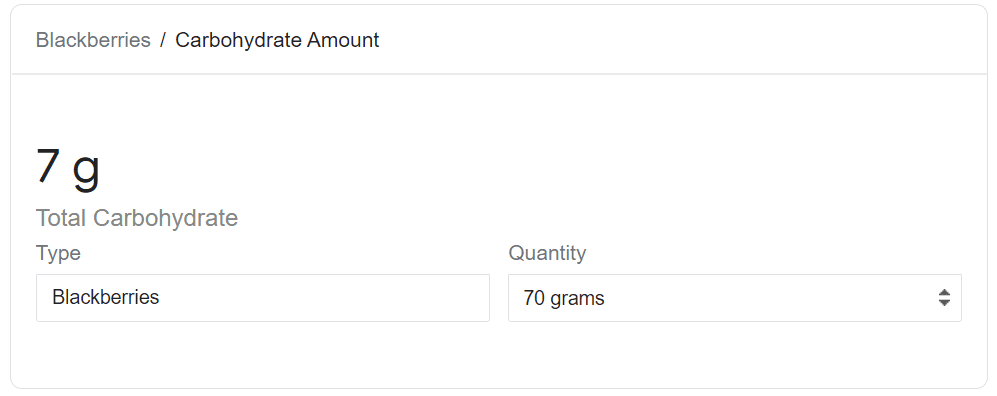Click the upward triangle in the Quantity selector
This screenshot has height=396, width=997.
(x=944, y=292)
